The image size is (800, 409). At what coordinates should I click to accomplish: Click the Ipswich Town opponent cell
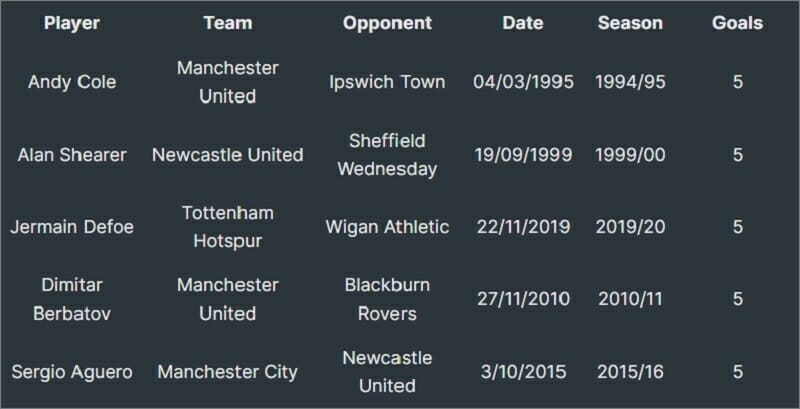[387, 82]
